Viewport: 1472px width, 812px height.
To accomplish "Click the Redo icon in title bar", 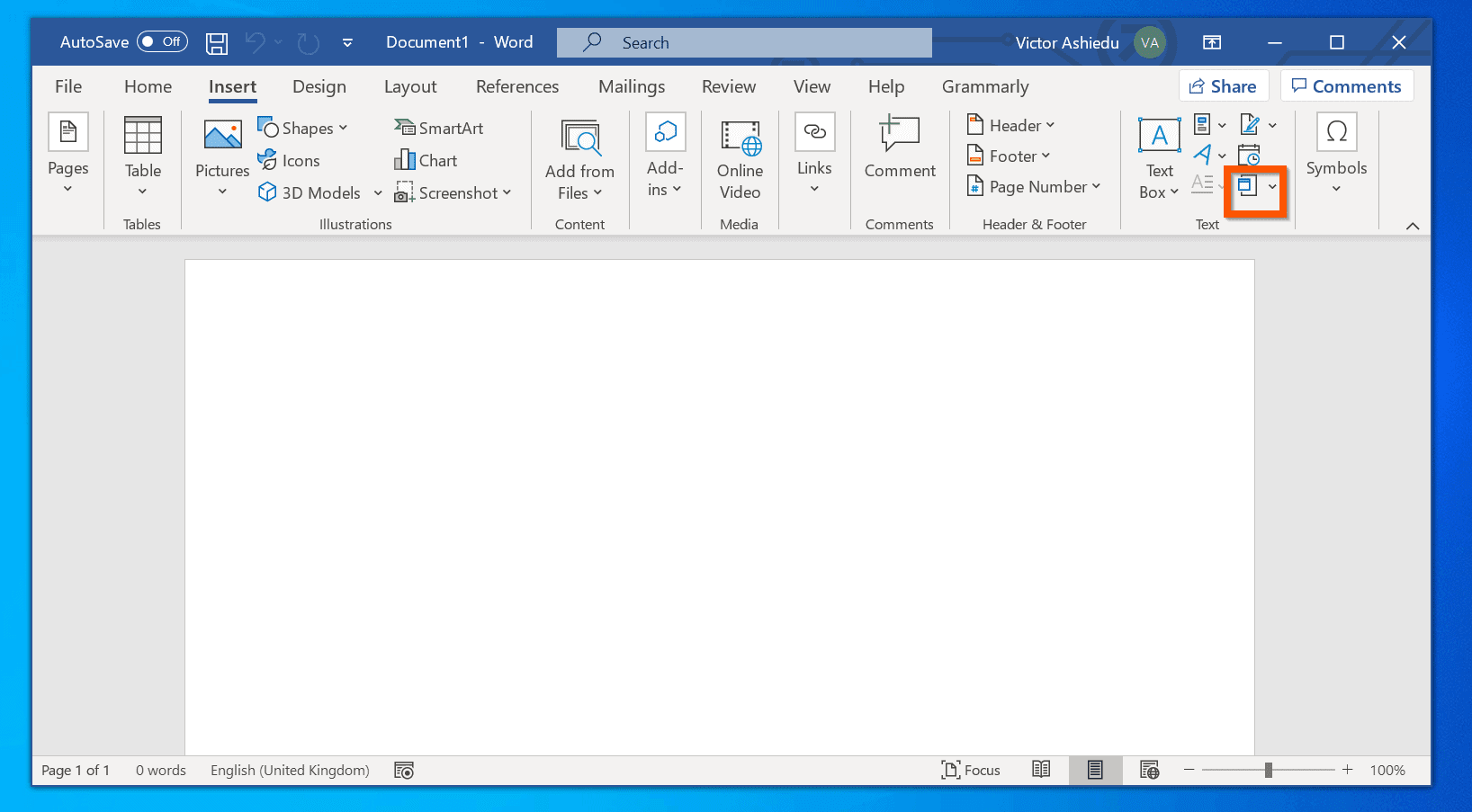I will pyautogui.click(x=309, y=42).
